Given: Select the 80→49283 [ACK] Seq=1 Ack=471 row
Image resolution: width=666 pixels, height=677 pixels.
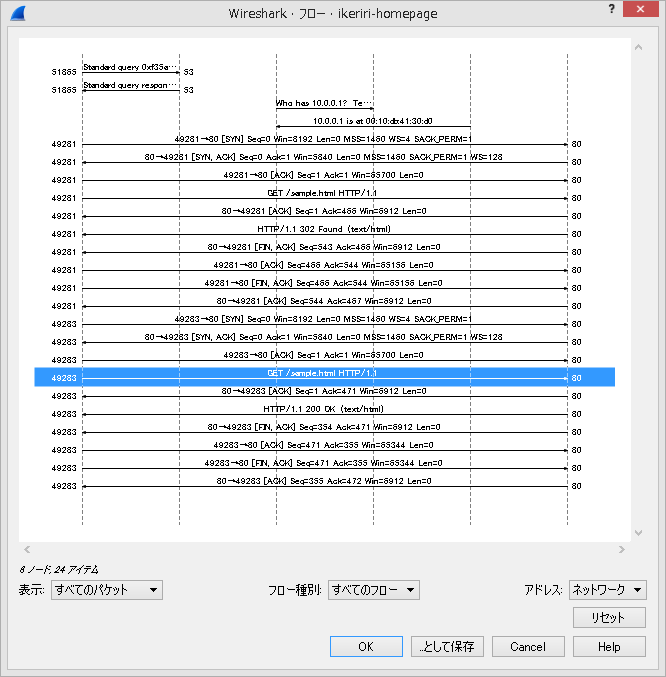Looking at the screenshot, I should tap(325, 395).
